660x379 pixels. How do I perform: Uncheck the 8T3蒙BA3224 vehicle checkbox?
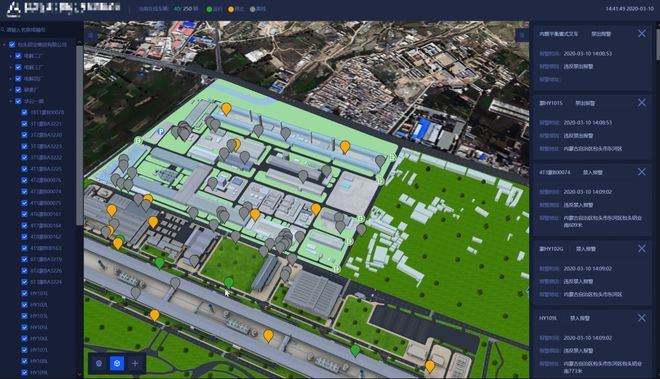[x=24, y=282]
